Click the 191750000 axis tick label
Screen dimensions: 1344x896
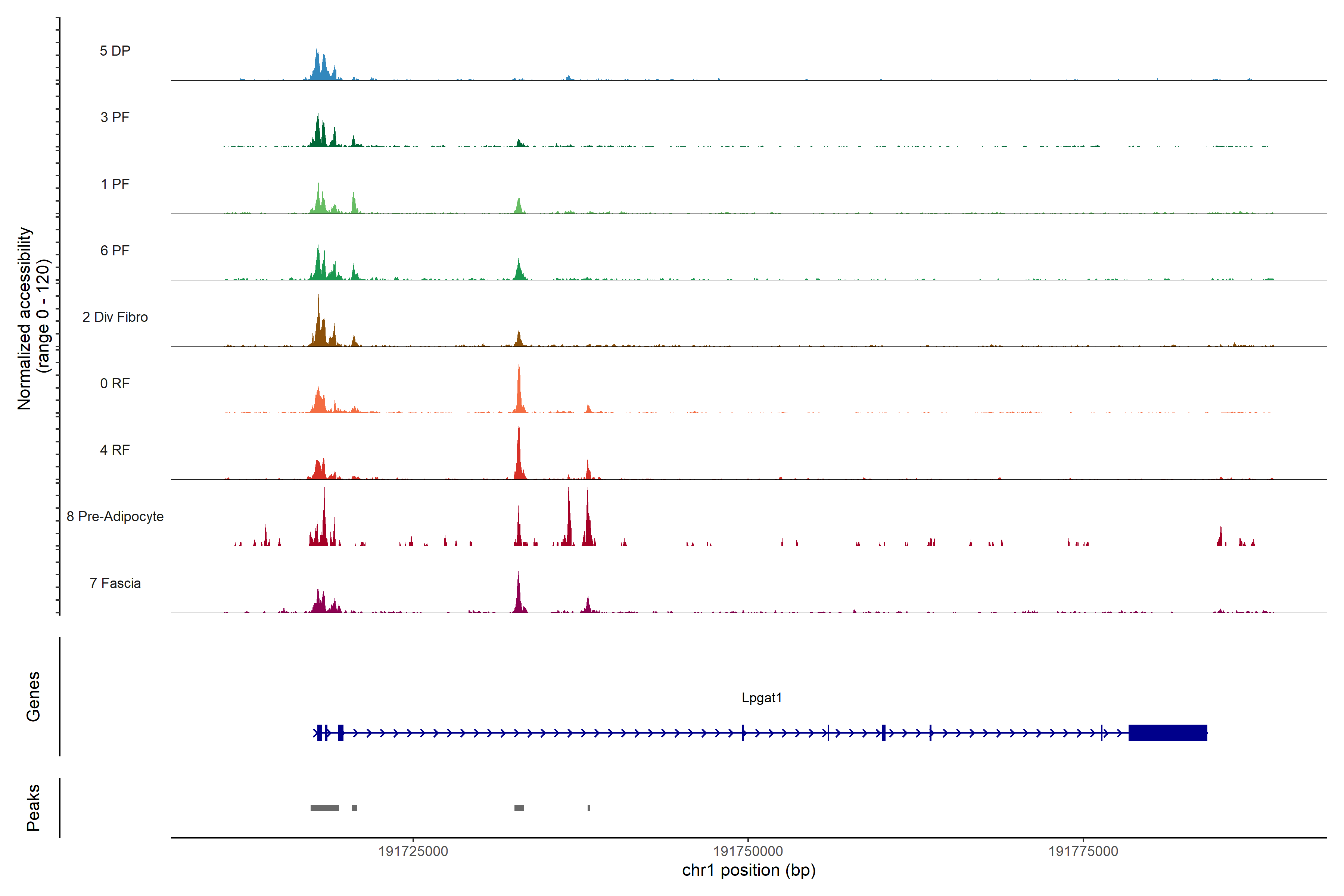pyautogui.click(x=748, y=851)
